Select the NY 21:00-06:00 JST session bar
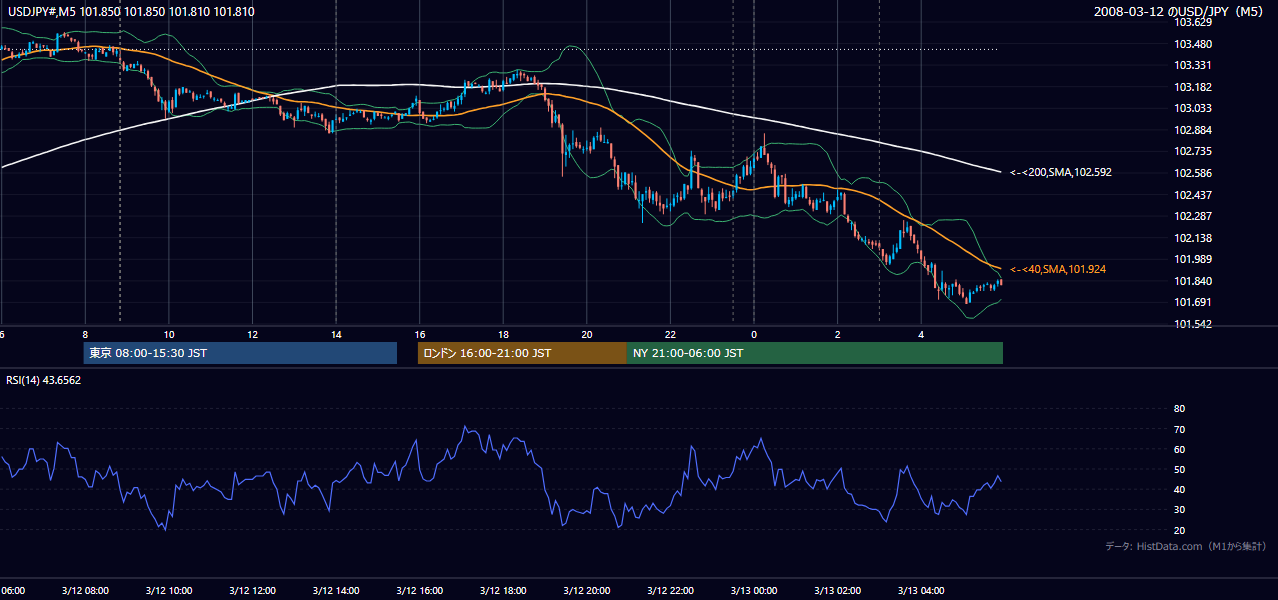The width and height of the screenshot is (1278, 600). click(815, 353)
